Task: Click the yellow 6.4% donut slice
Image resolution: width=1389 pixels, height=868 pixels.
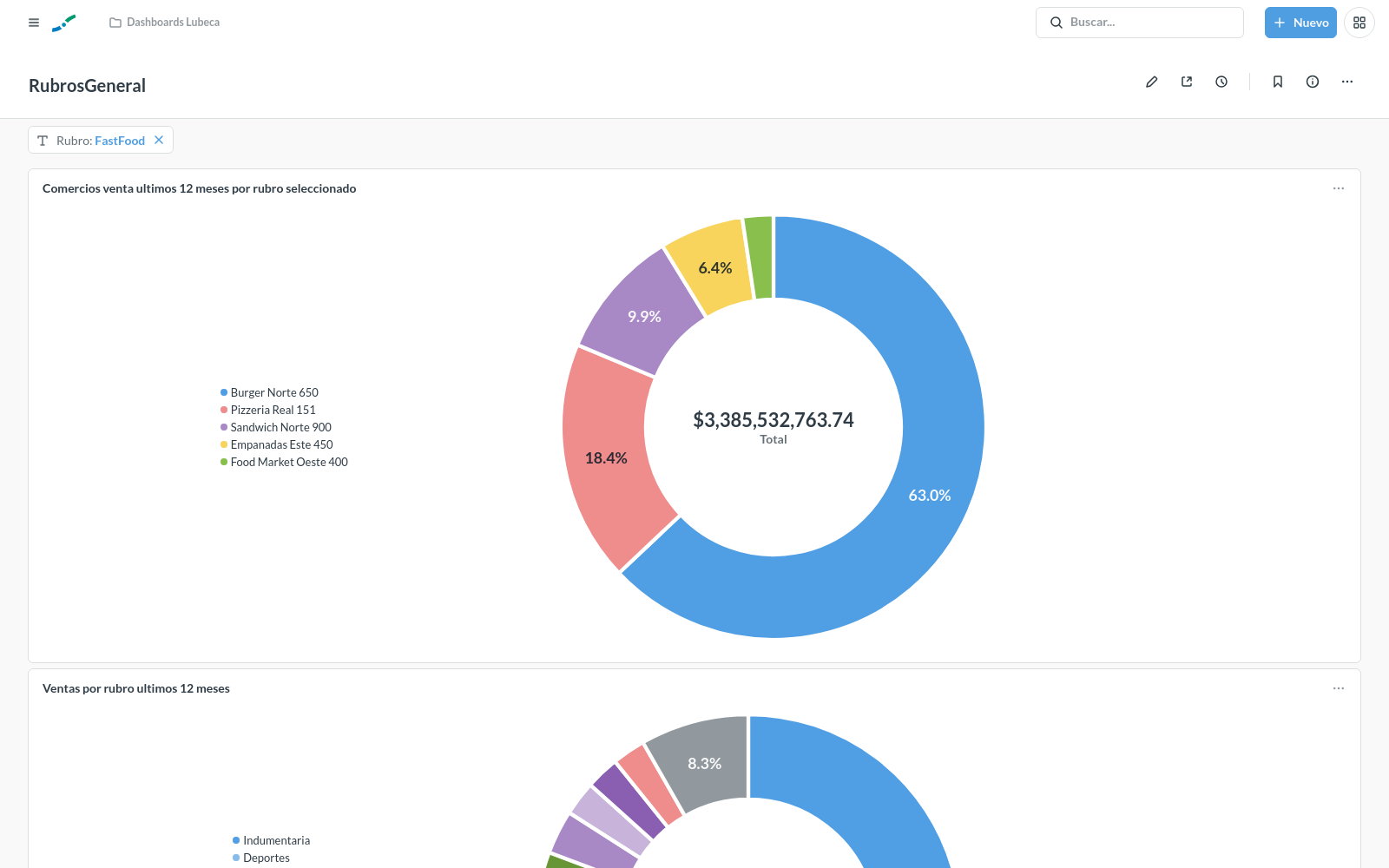Action: tap(714, 268)
